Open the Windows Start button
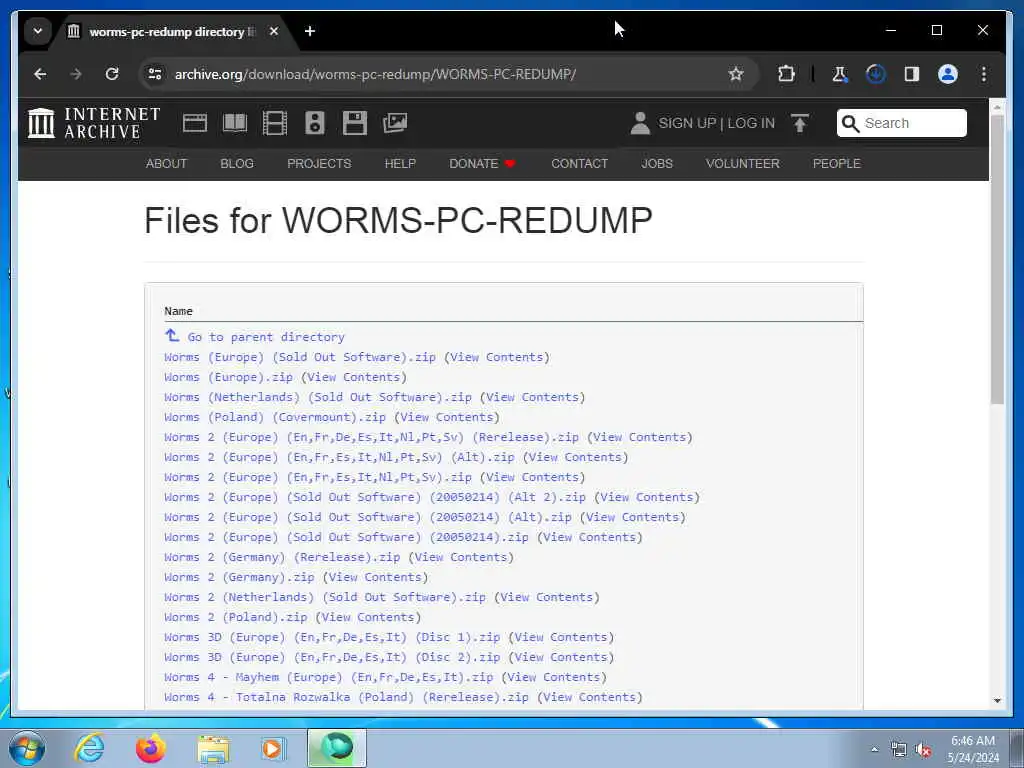1024x768 pixels. click(27, 748)
